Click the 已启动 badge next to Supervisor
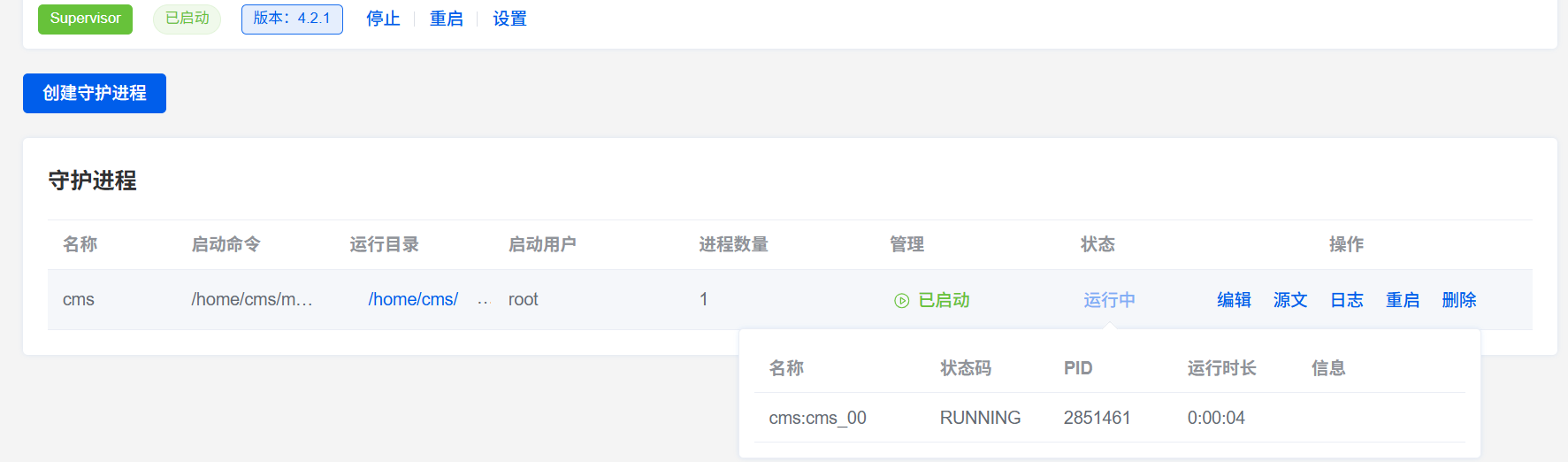The width and height of the screenshot is (1568, 462). point(187,19)
